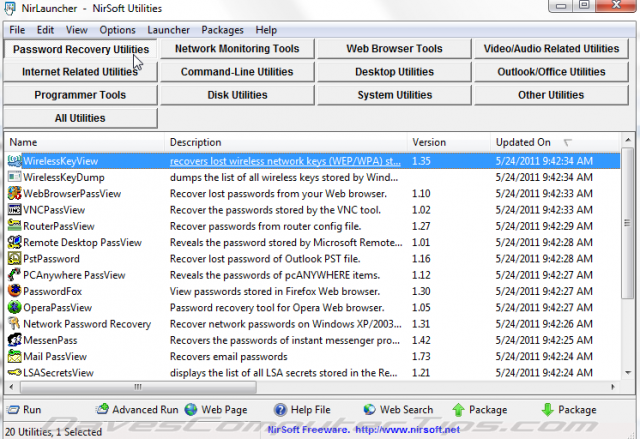Run the selected utility

[x=24, y=409]
